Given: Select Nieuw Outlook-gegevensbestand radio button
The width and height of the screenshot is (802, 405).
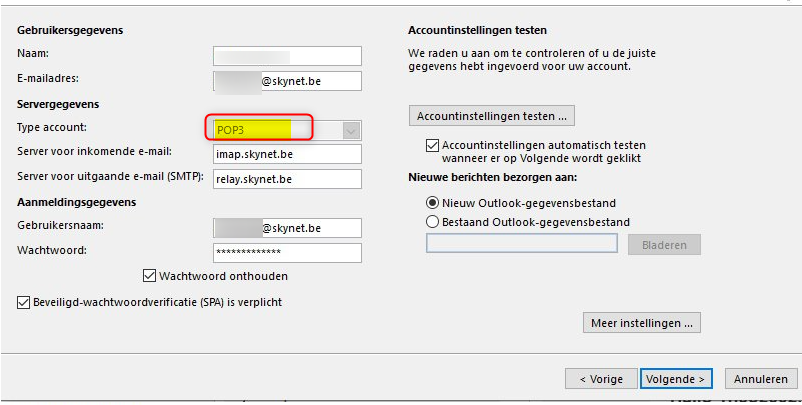Looking at the screenshot, I should (x=433, y=203).
